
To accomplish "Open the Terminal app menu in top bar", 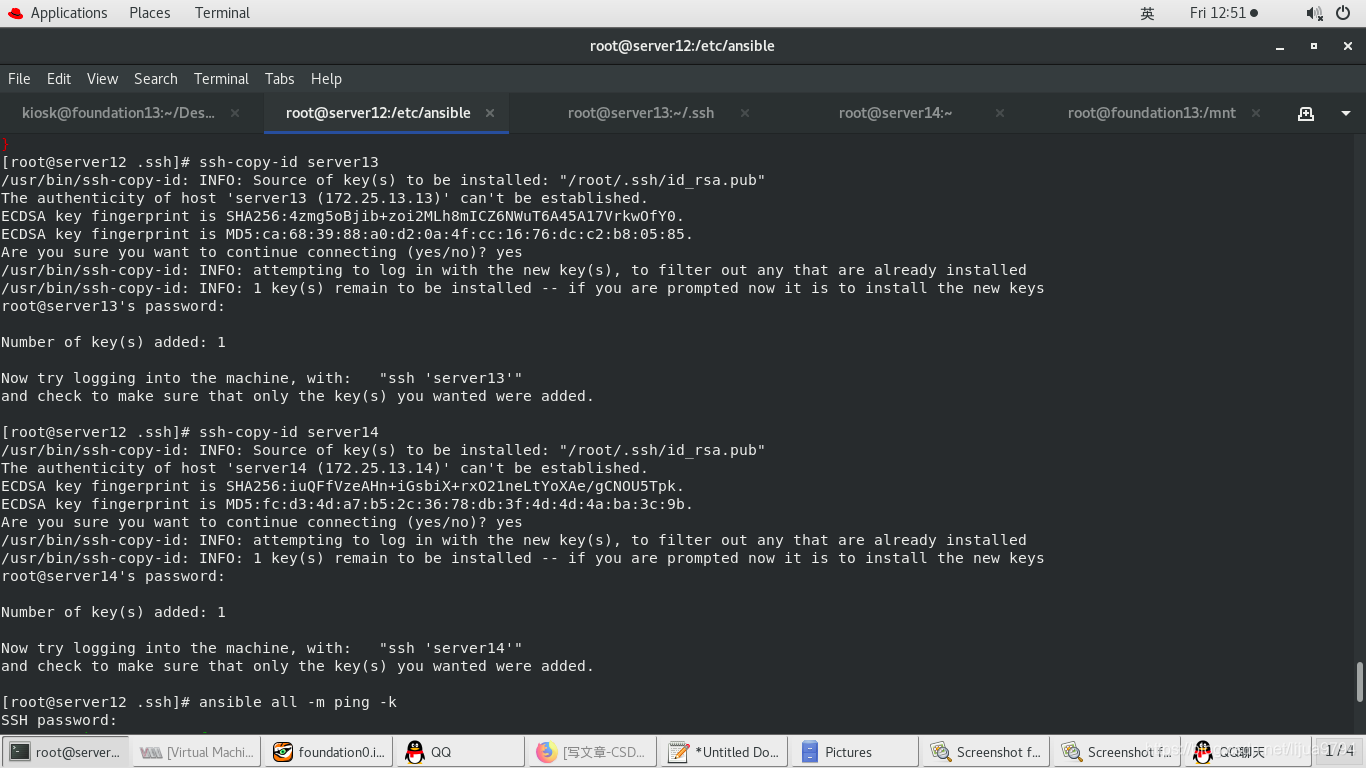I will click(x=222, y=13).
